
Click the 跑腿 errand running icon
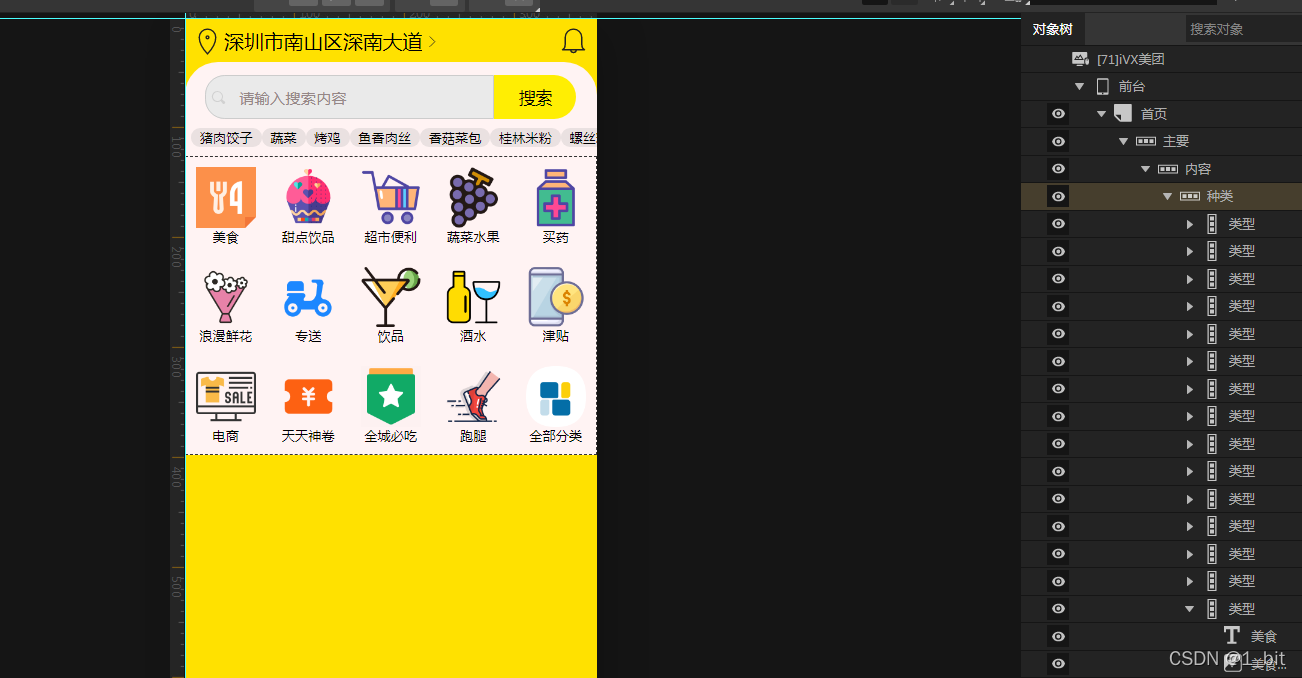coord(473,397)
